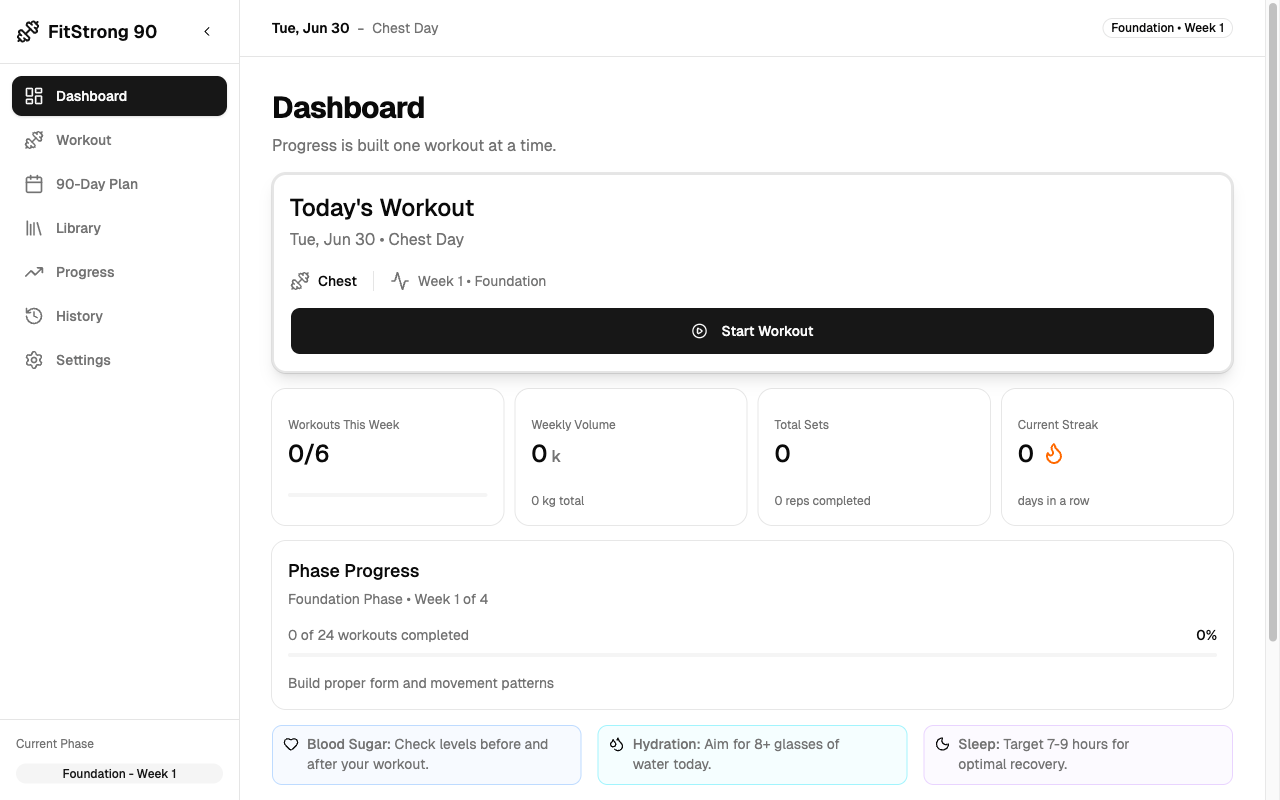This screenshot has height=800, width=1280.
Task: Click the '0/6' workouts value
Action: 309,454
